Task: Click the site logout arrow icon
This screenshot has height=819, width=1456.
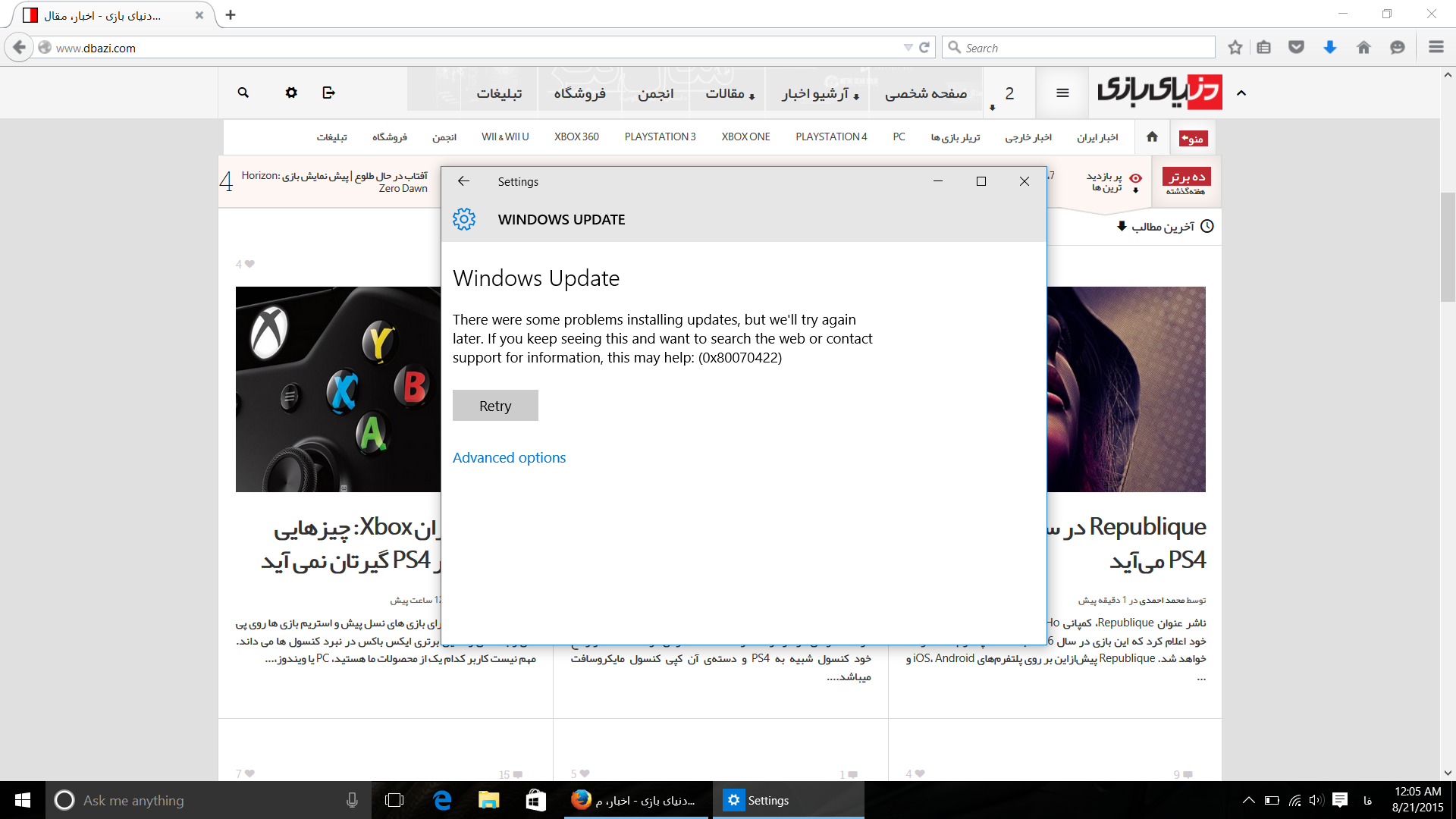Action: click(x=328, y=93)
